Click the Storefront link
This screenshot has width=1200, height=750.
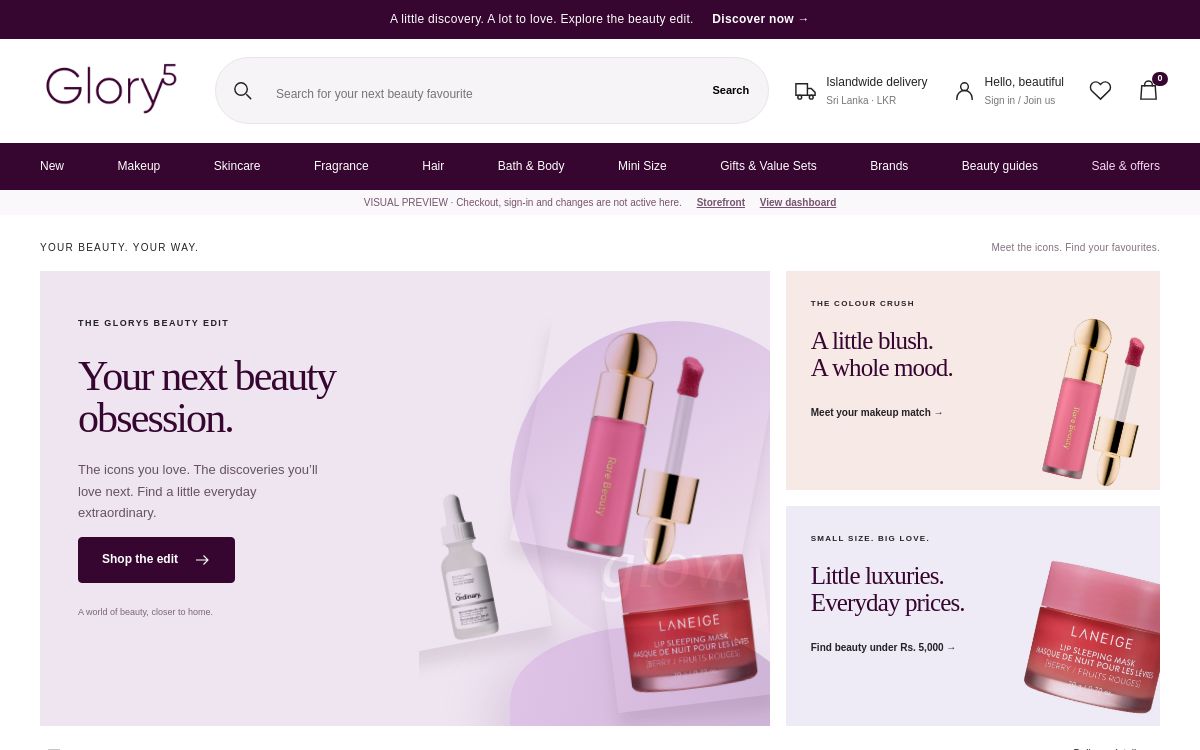pos(721,202)
